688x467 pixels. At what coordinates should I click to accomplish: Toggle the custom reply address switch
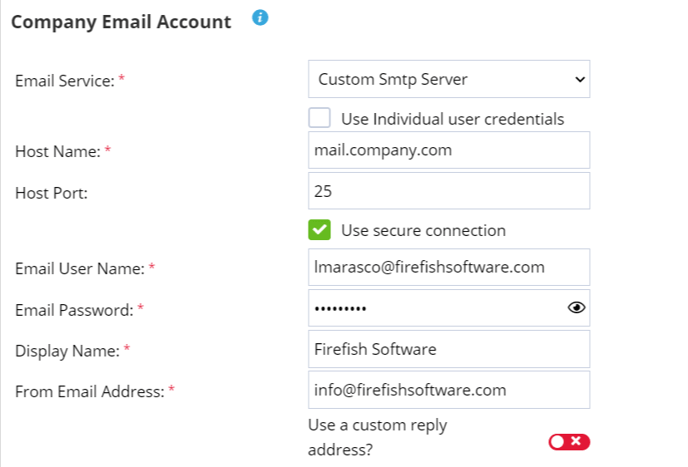pos(569,442)
